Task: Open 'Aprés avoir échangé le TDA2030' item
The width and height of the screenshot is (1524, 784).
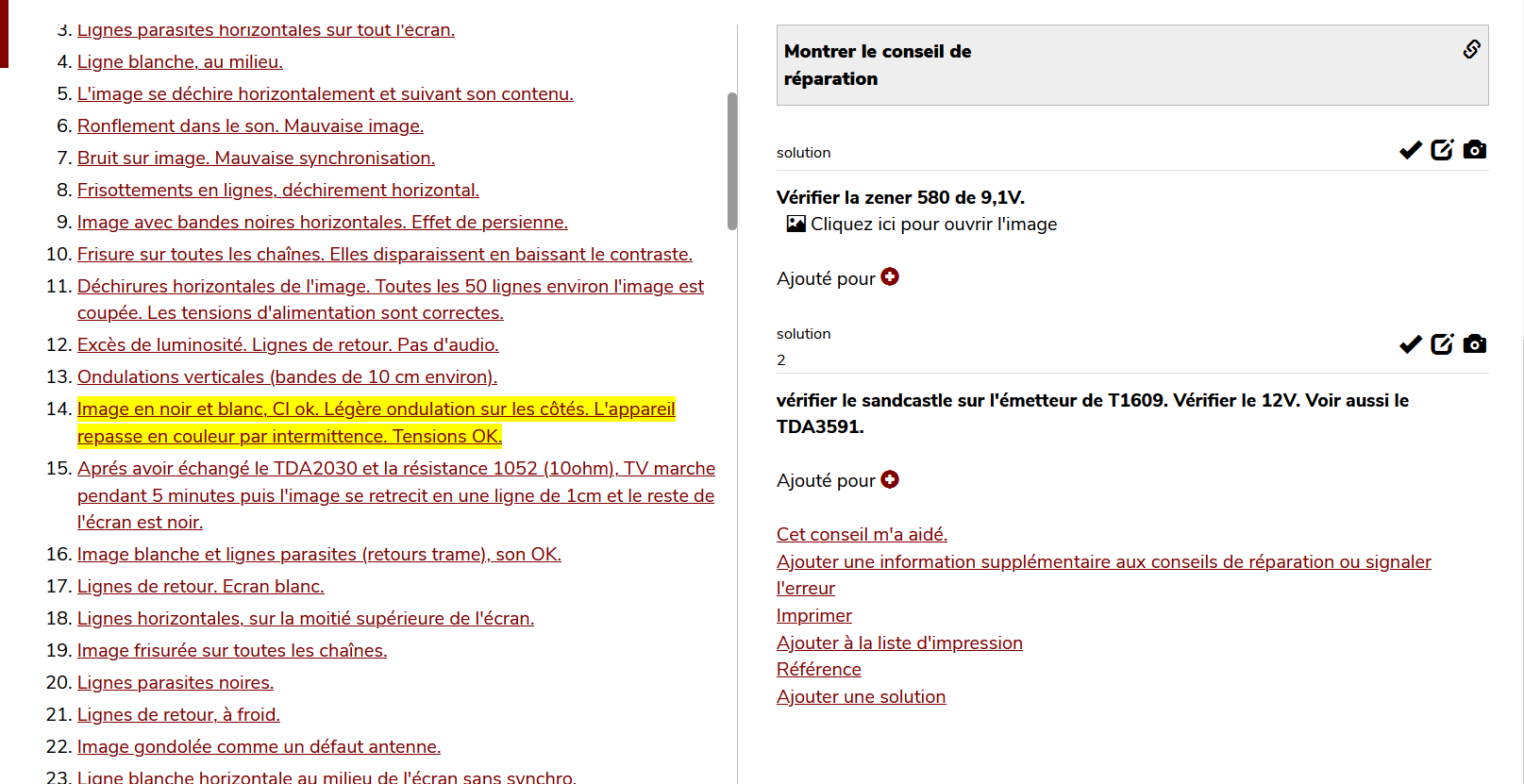Action: click(x=395, y=494)
